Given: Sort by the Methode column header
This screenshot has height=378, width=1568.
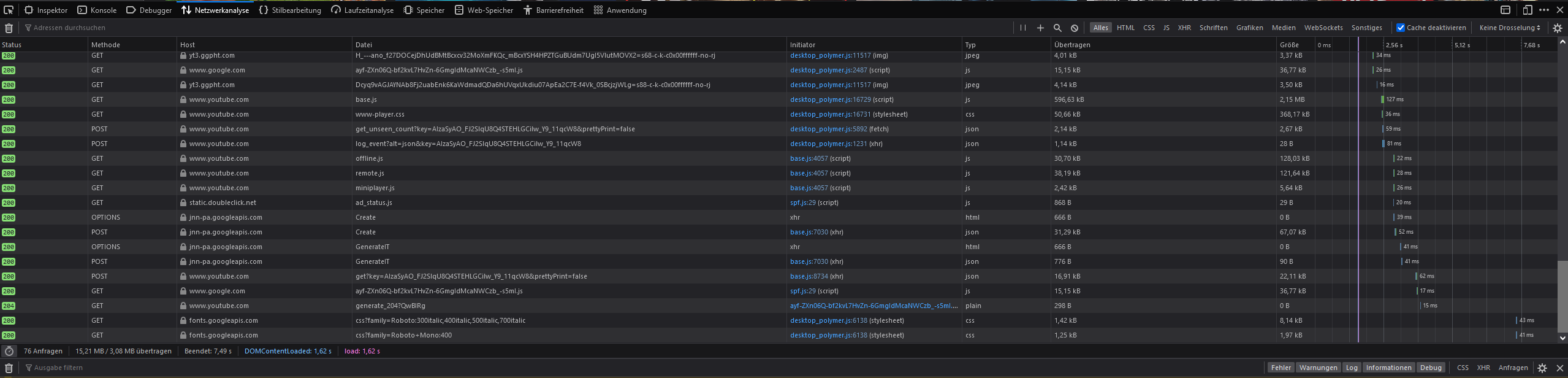Looking at the screenshot, I should (133, 45).
